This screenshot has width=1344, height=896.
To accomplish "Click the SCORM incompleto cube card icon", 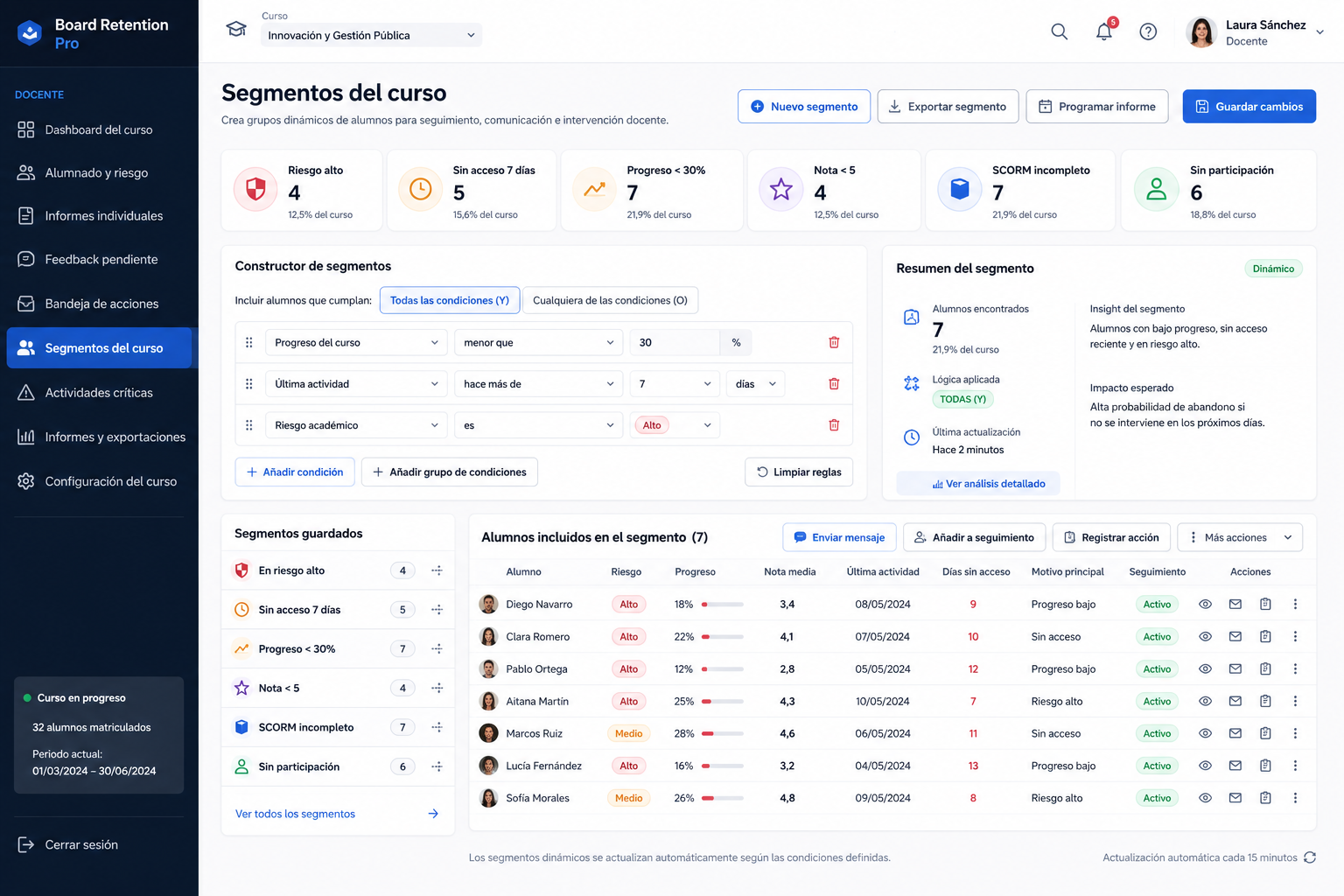I will click(960, 189).
